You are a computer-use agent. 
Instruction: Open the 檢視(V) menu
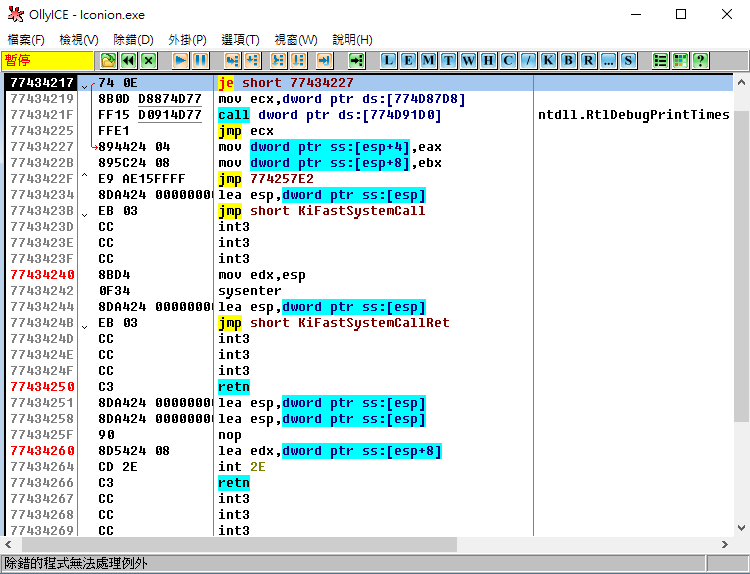(x=79, y=40)
